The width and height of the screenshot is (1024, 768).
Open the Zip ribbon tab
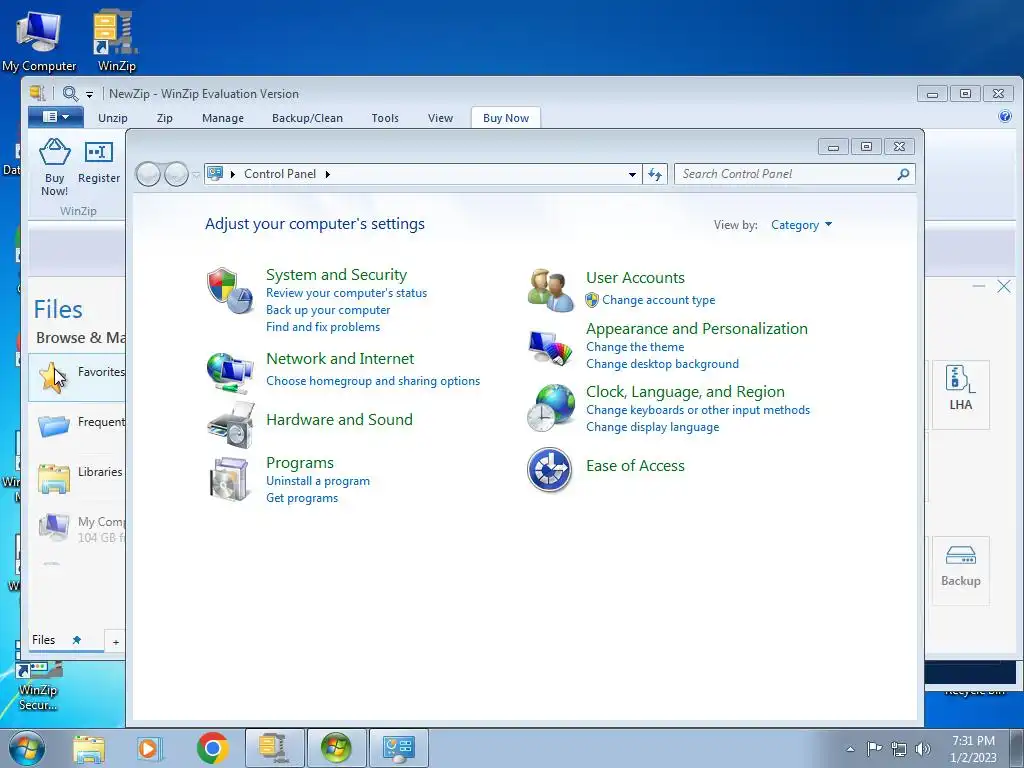[165, 118]
